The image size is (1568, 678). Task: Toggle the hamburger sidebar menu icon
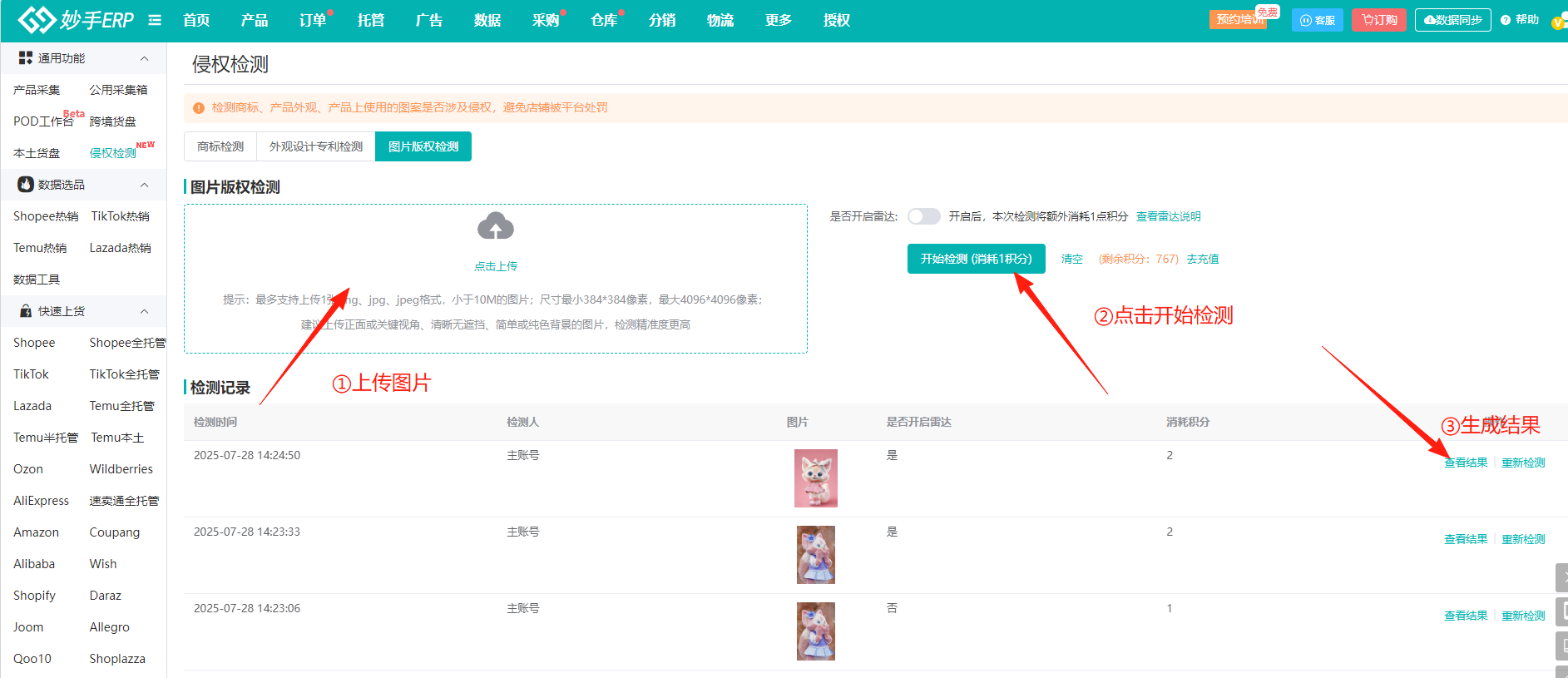[155, 20]
